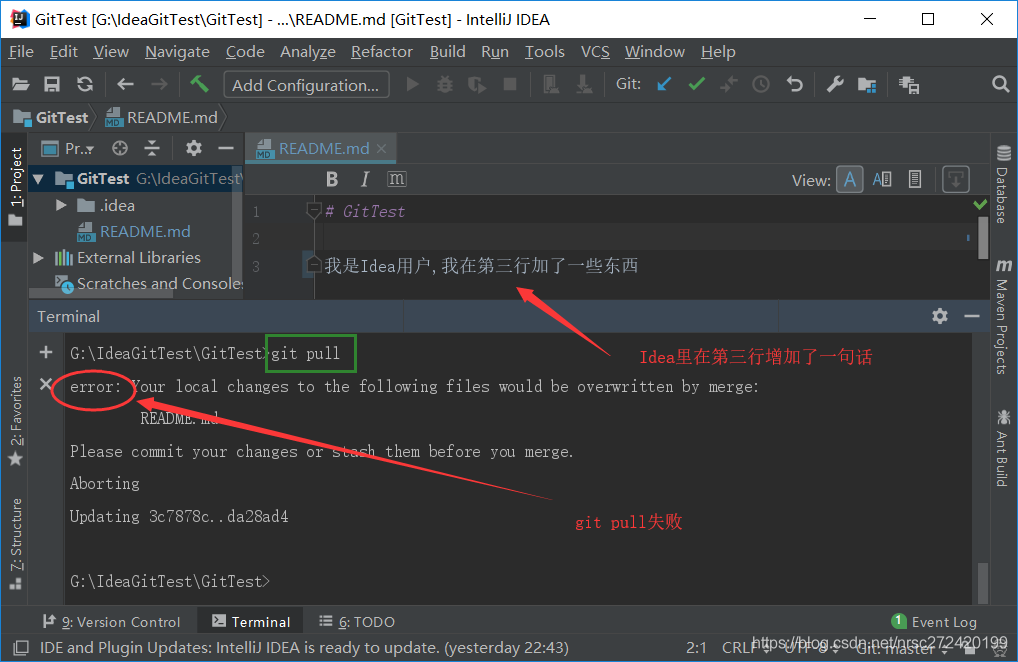Open the VCS menu
Screen dimensions: 1018x662
coord(595,51)
